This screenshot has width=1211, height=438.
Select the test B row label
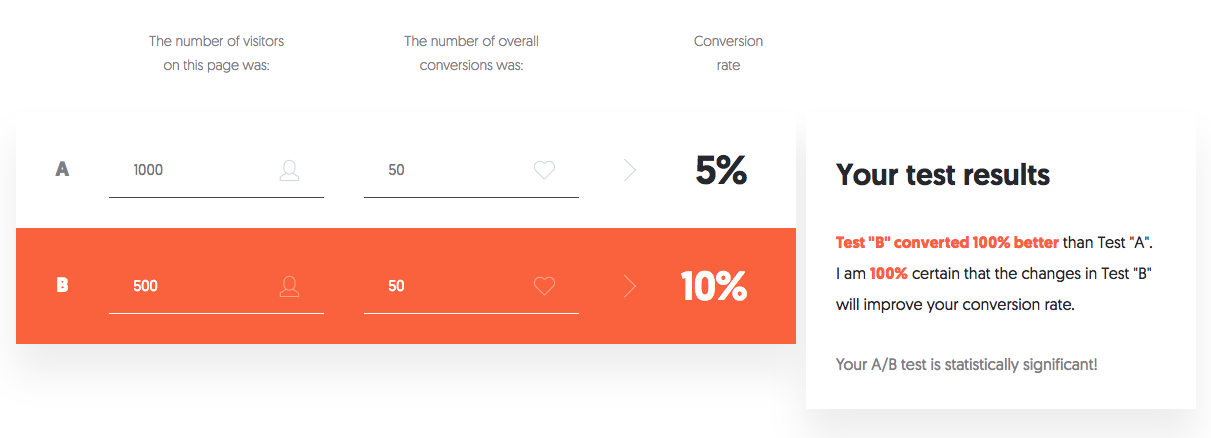point(62,286)
